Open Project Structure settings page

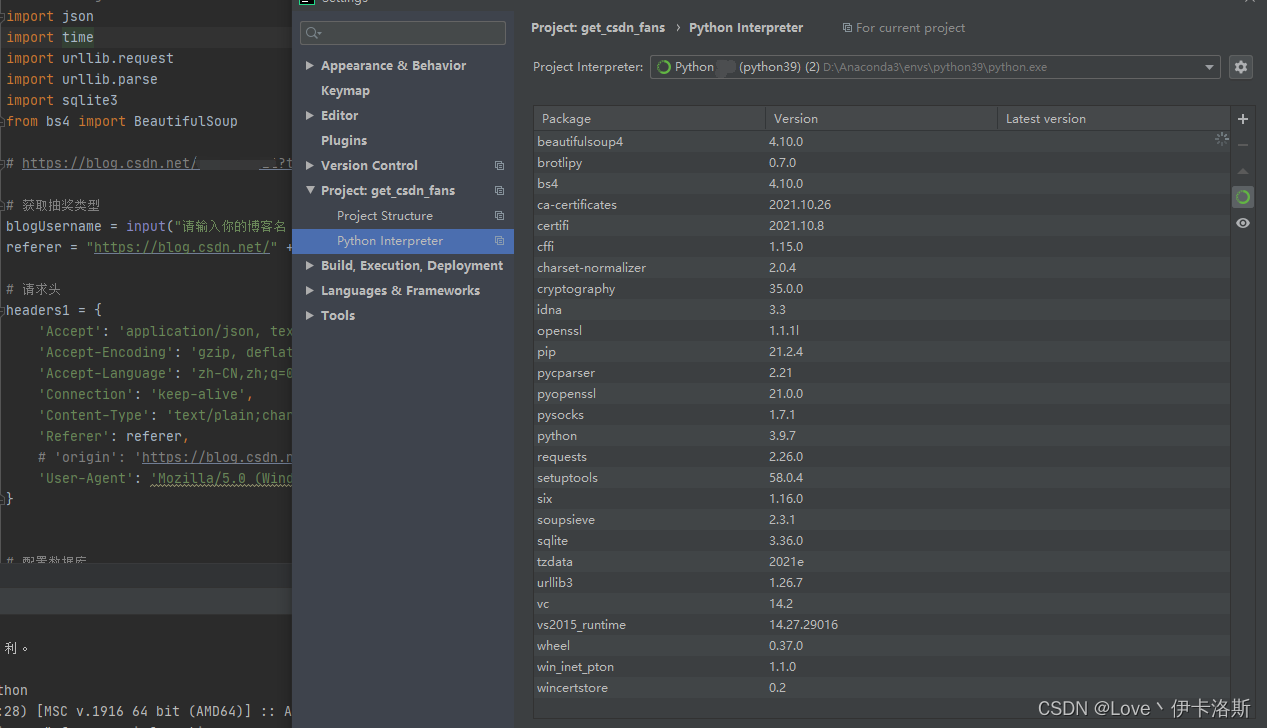385,216
